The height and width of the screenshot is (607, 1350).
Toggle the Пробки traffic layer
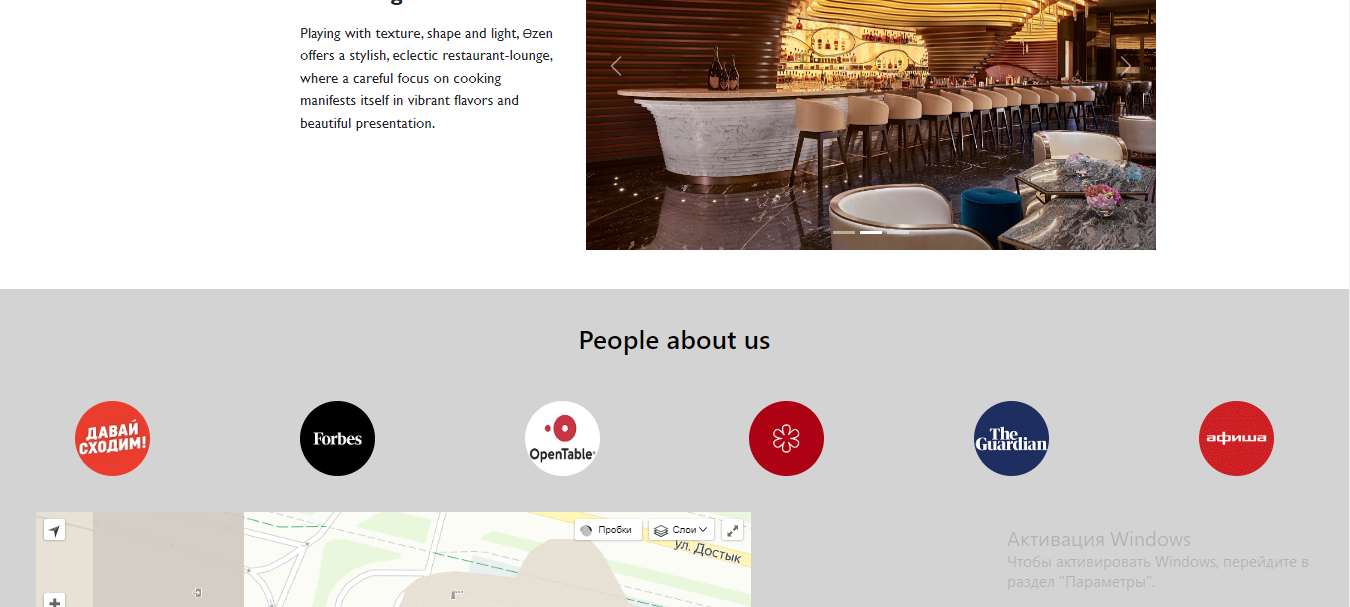click(x=608, y=530)
